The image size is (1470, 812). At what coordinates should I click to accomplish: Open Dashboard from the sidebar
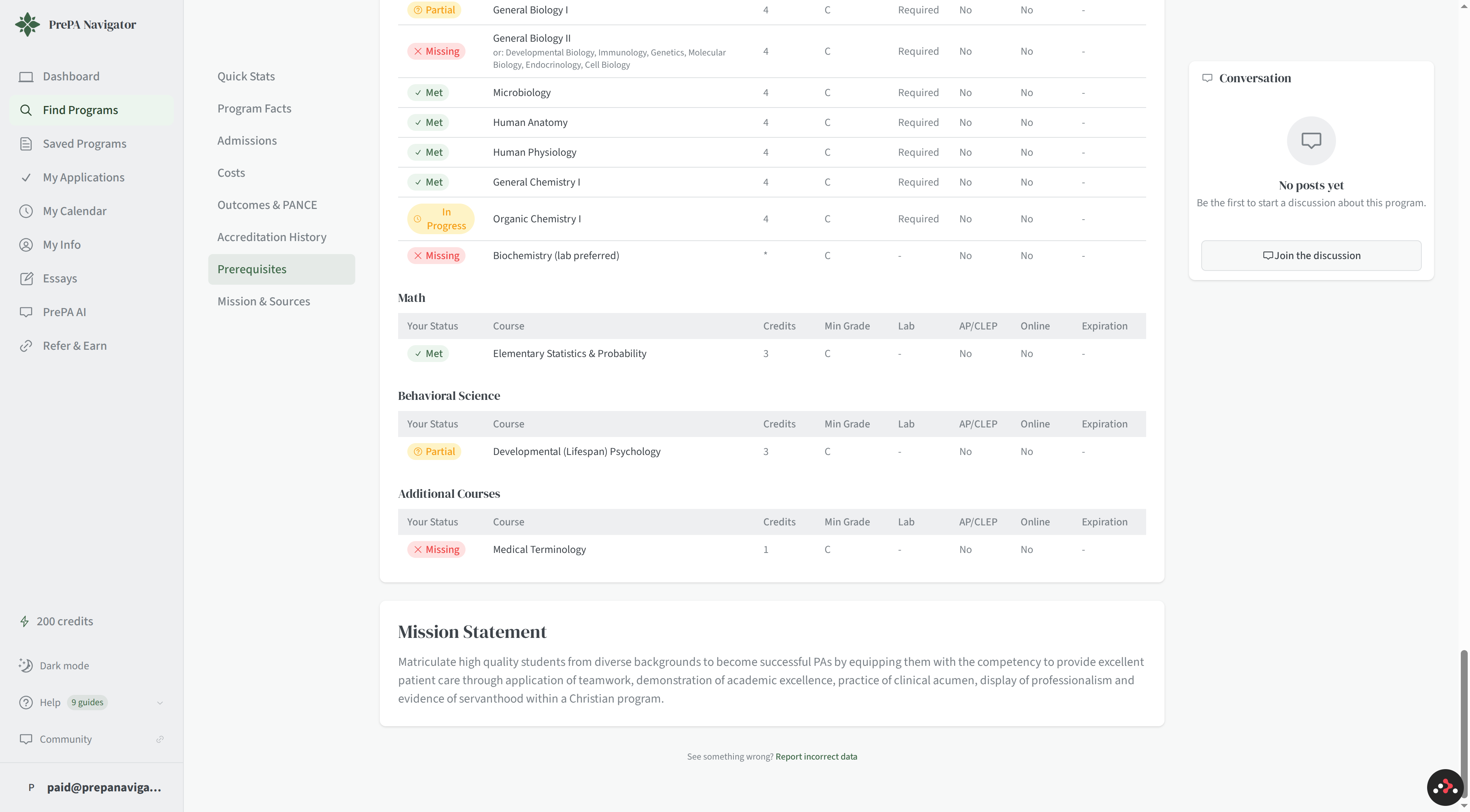click(x=91, y=77)
